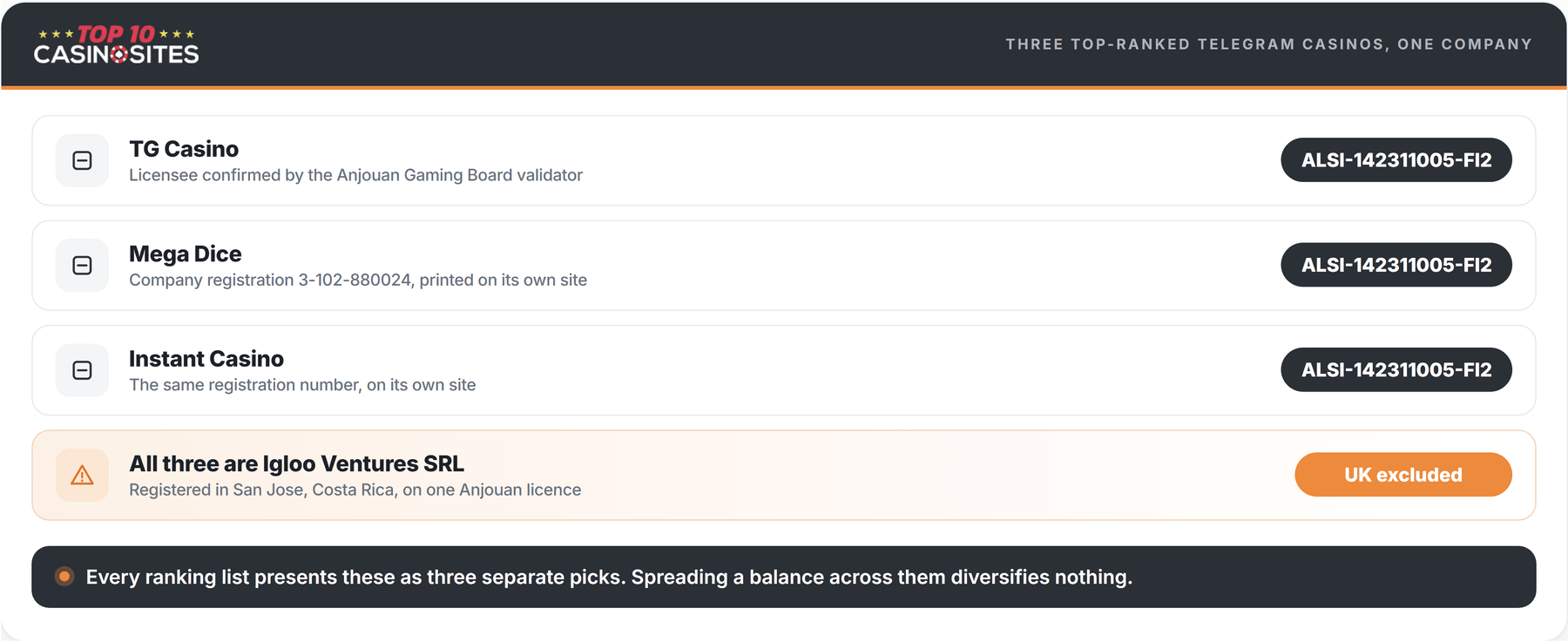Click the Company registration 3-102-880024 line

point(358,280)
